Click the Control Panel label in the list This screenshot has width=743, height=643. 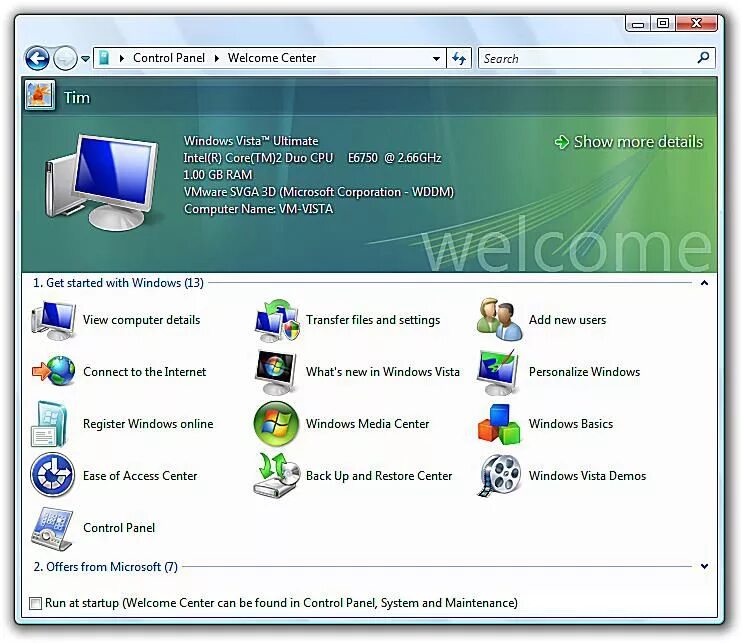pos(119,528)
